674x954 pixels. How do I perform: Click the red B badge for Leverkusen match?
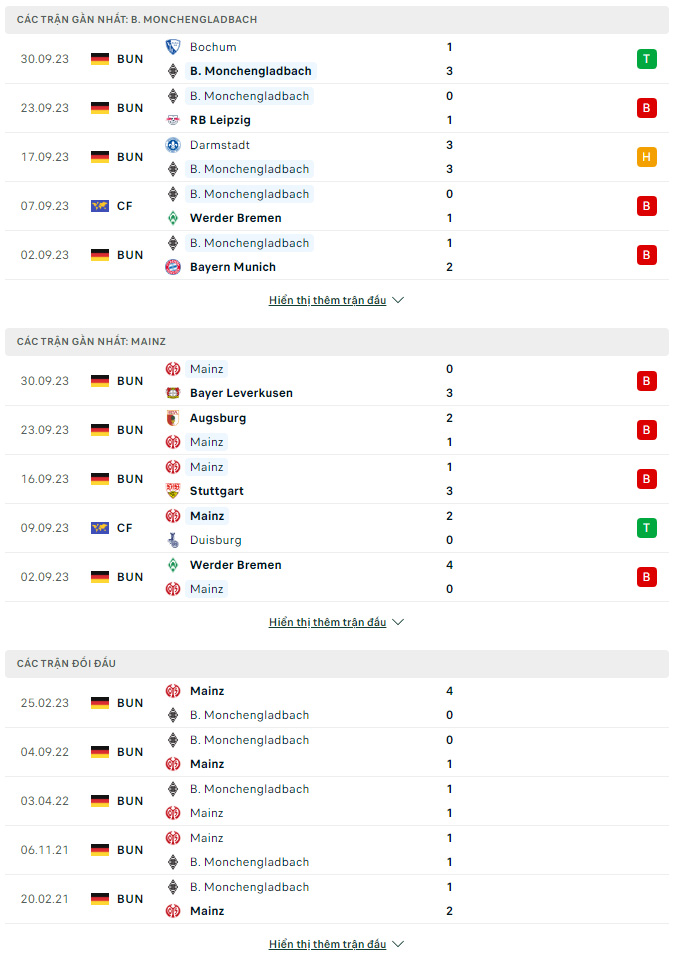pyautogui.click(x=647, y=381)
